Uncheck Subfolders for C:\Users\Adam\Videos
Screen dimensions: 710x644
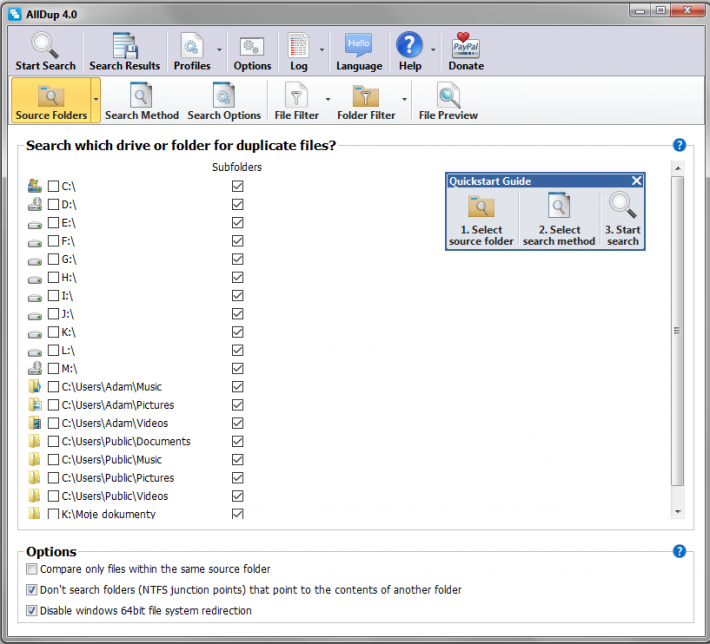coord(237,423)
